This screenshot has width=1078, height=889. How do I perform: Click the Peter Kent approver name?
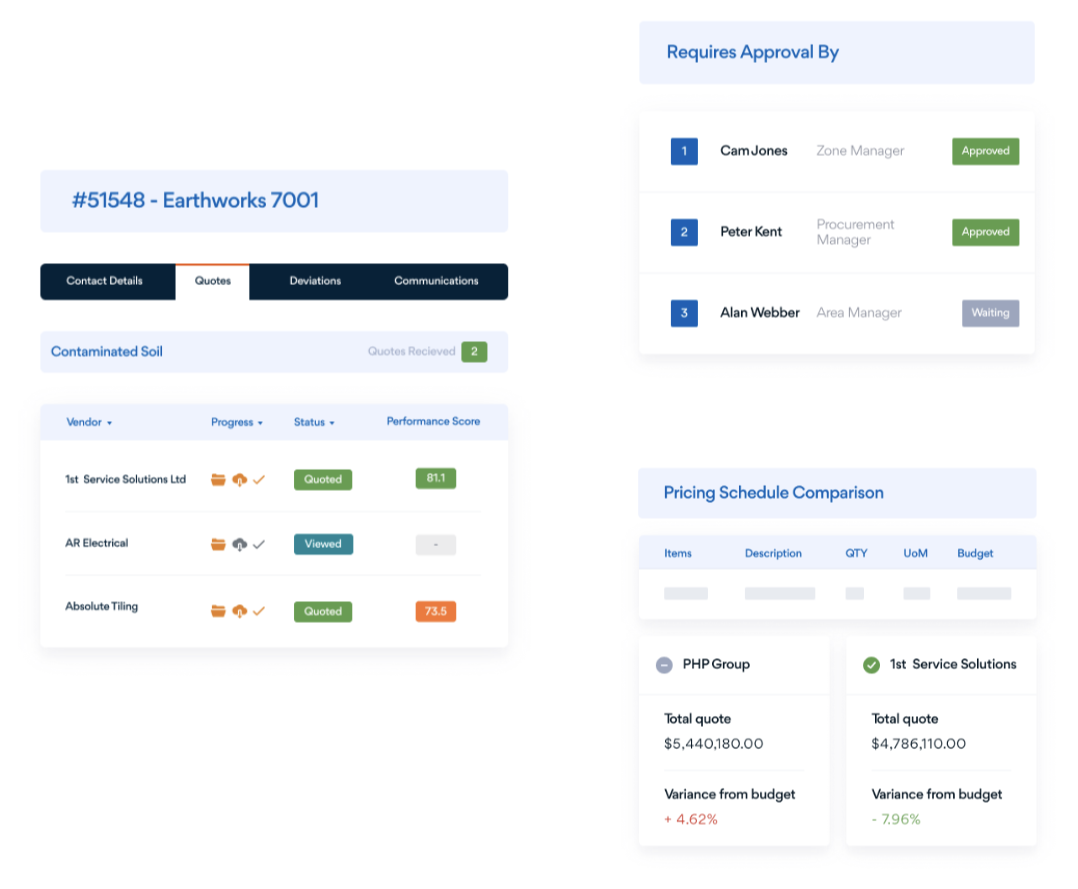tap(751, 232)
